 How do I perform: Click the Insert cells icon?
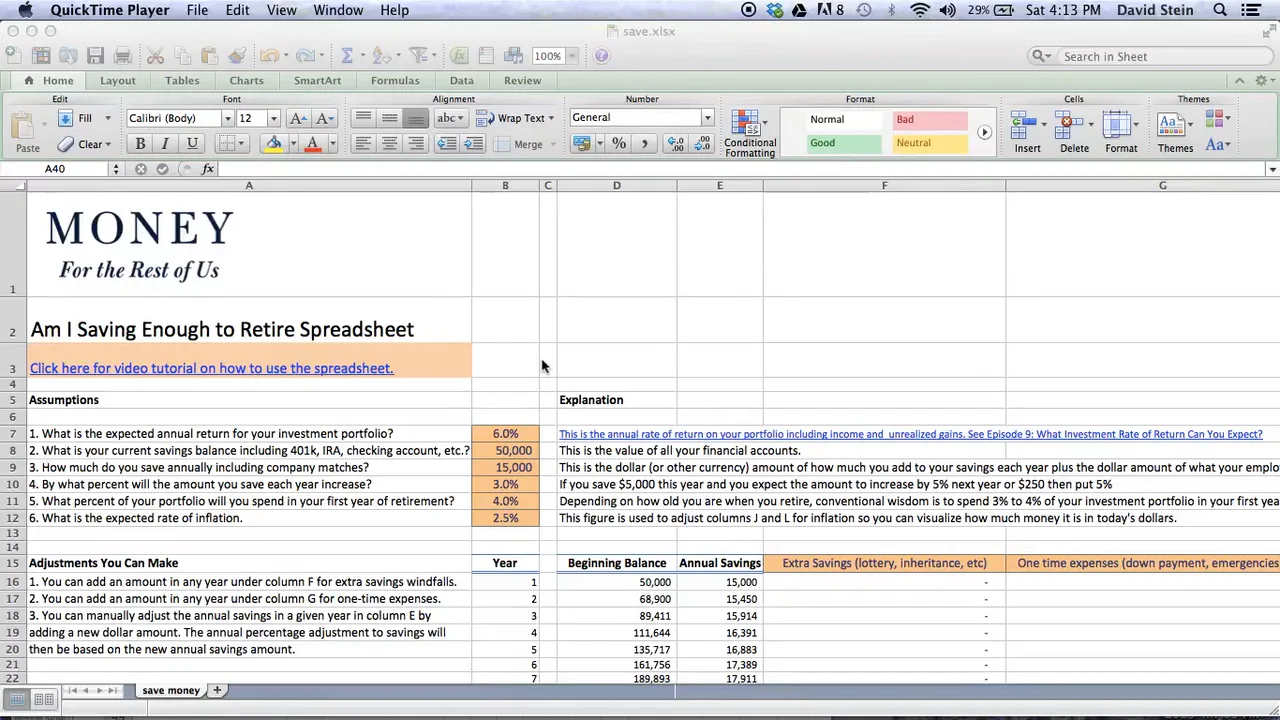(1027, 133)
